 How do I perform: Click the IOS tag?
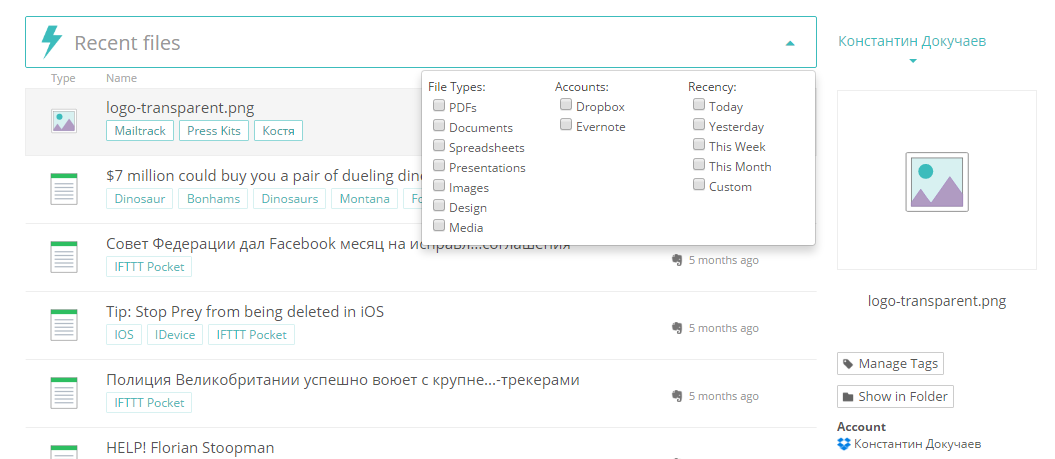[x=124, y=334]
